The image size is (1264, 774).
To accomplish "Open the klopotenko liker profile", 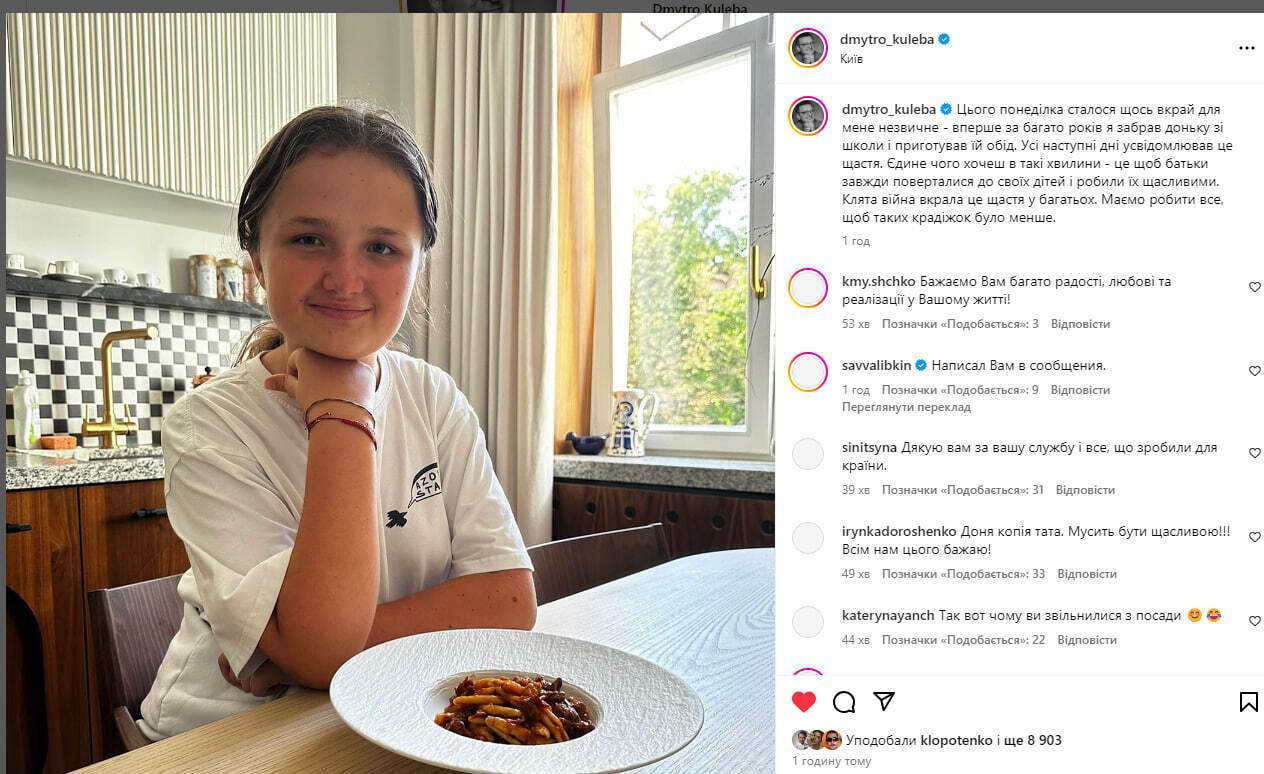I will 956,740.
